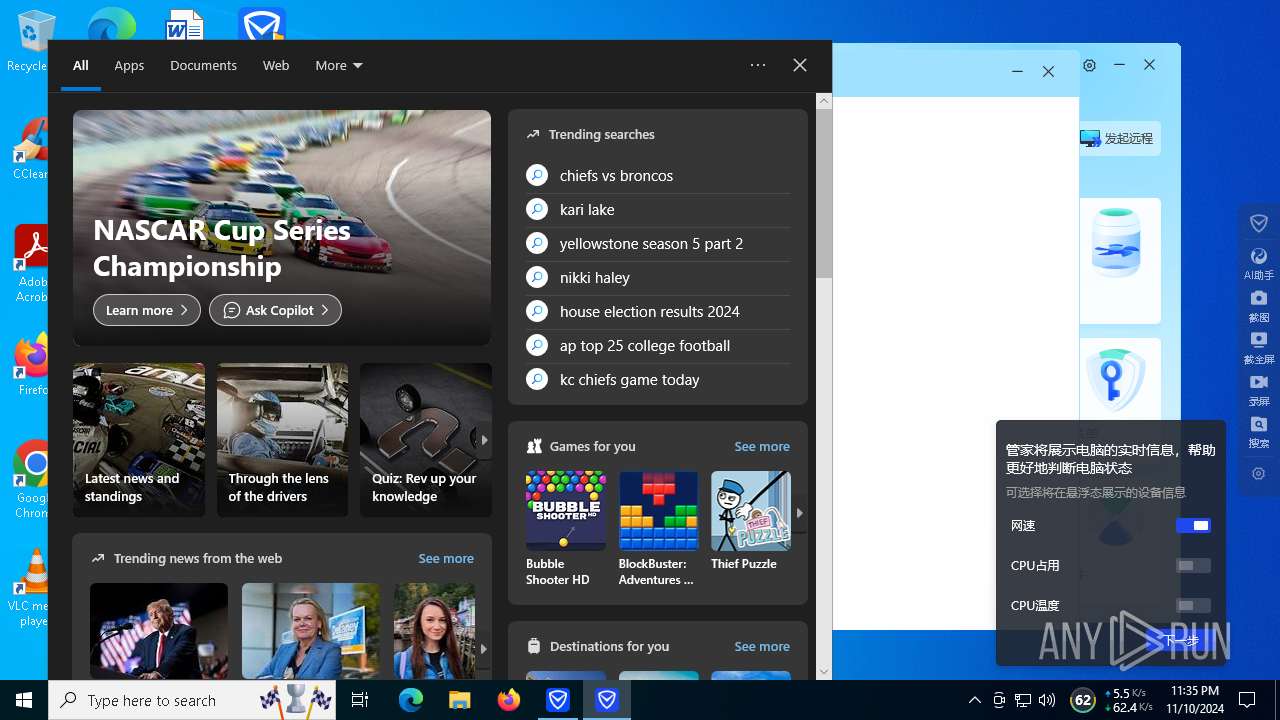Open the Windows Start menu
This screenshot has height=720, width=1280.
click(x=24, y=700)
